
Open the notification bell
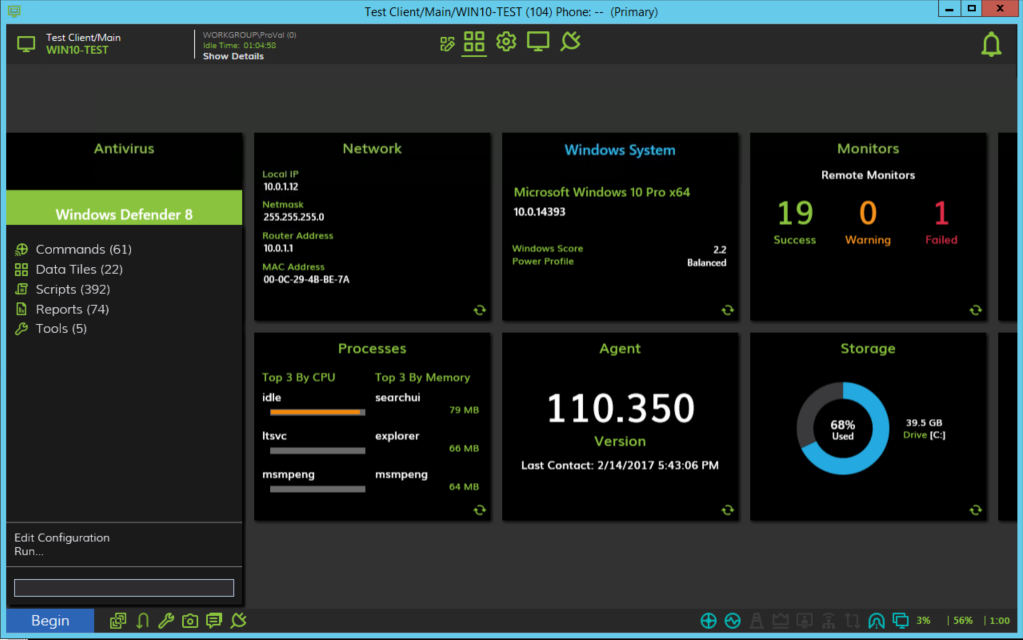click(x=990, y=44)
